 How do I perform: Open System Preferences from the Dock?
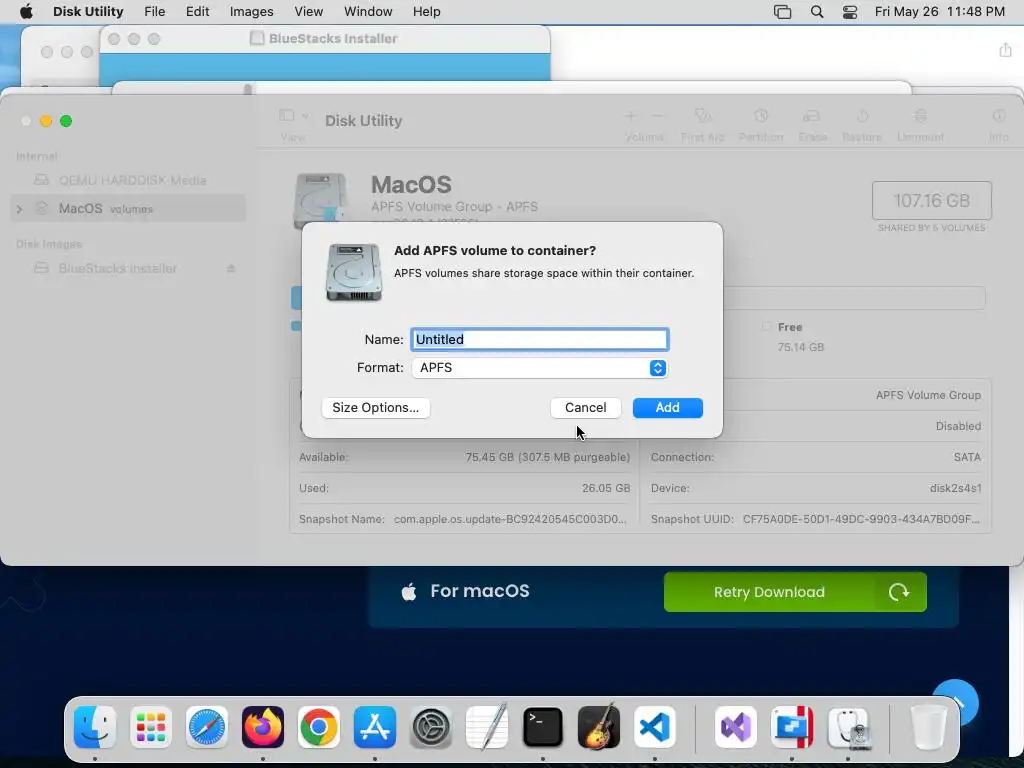(x=431, y=727)
